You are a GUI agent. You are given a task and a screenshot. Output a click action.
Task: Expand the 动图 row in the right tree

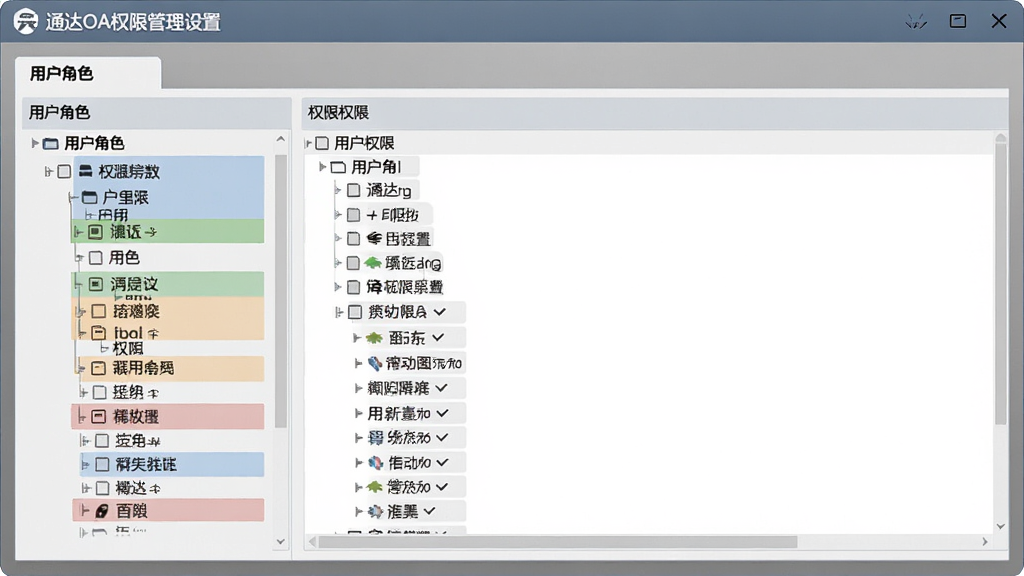[x=358, y=363]
